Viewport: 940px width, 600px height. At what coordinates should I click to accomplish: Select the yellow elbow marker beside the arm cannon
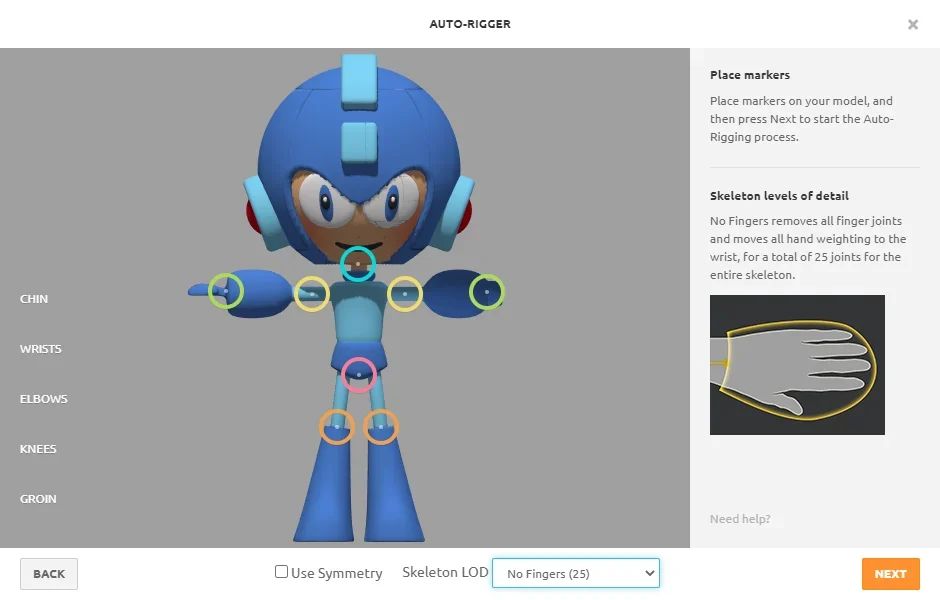click(x=405, y=294)
